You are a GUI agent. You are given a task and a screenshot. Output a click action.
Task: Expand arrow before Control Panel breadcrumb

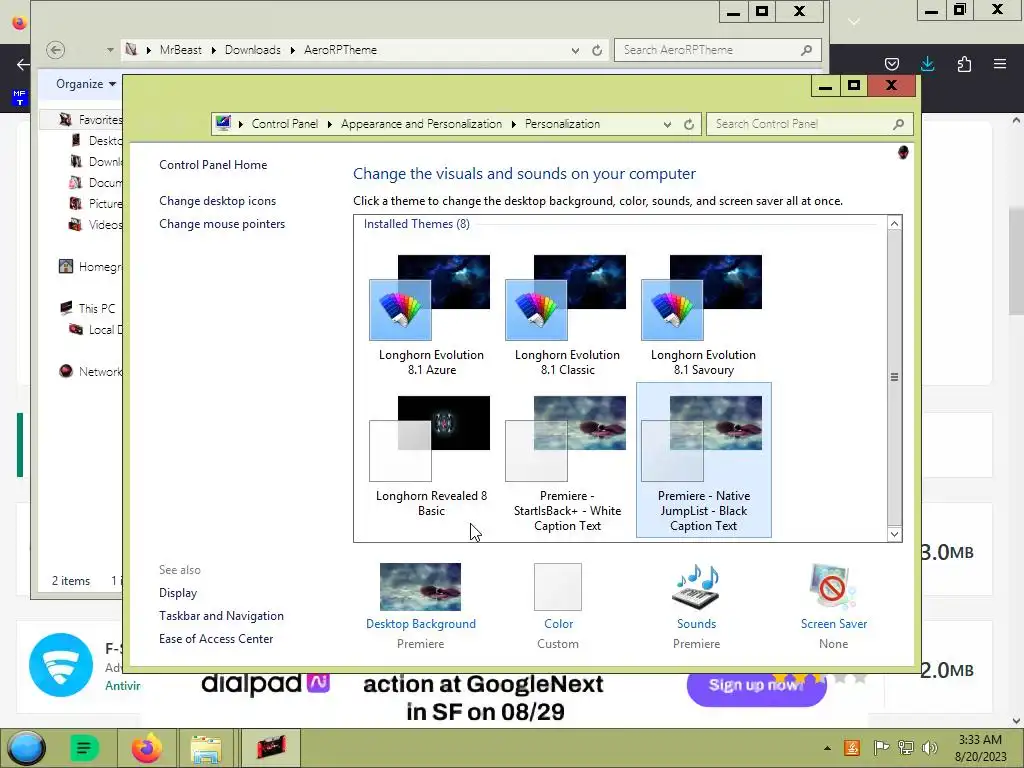241,124
